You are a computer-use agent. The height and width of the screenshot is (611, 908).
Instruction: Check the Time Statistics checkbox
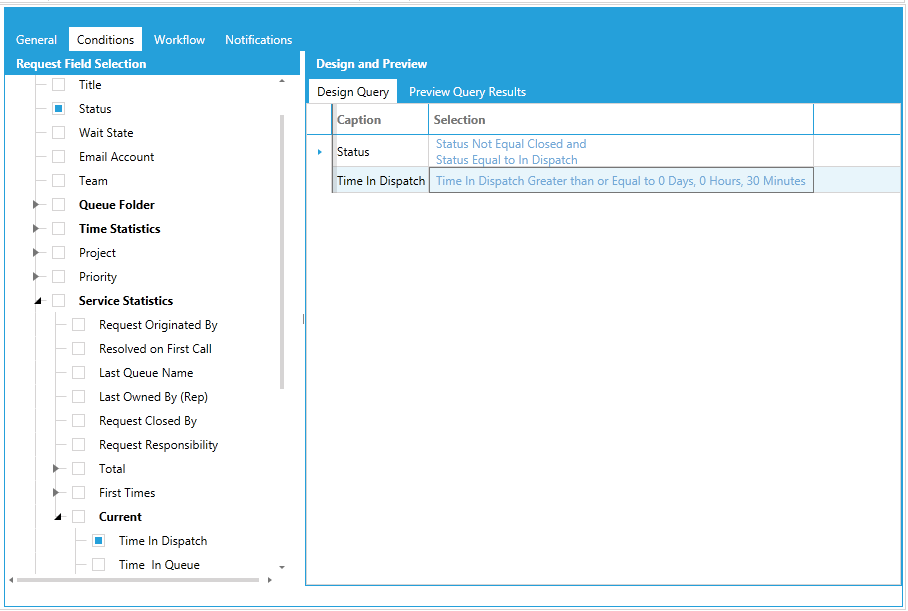pyautogui.click(x=58, y=229)
